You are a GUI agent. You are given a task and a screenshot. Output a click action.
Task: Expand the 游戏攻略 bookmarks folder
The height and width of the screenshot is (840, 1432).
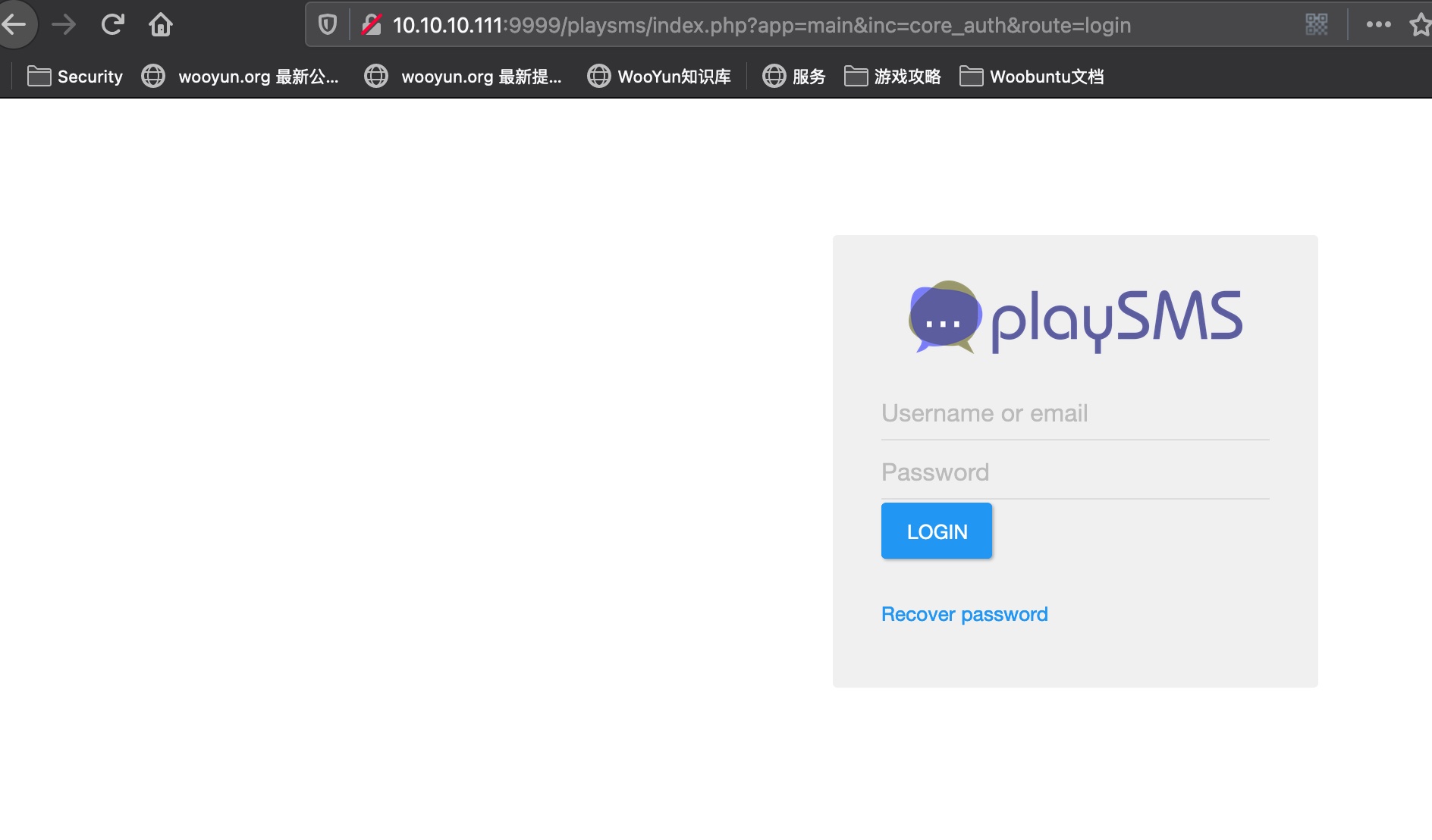coord(893,77)
